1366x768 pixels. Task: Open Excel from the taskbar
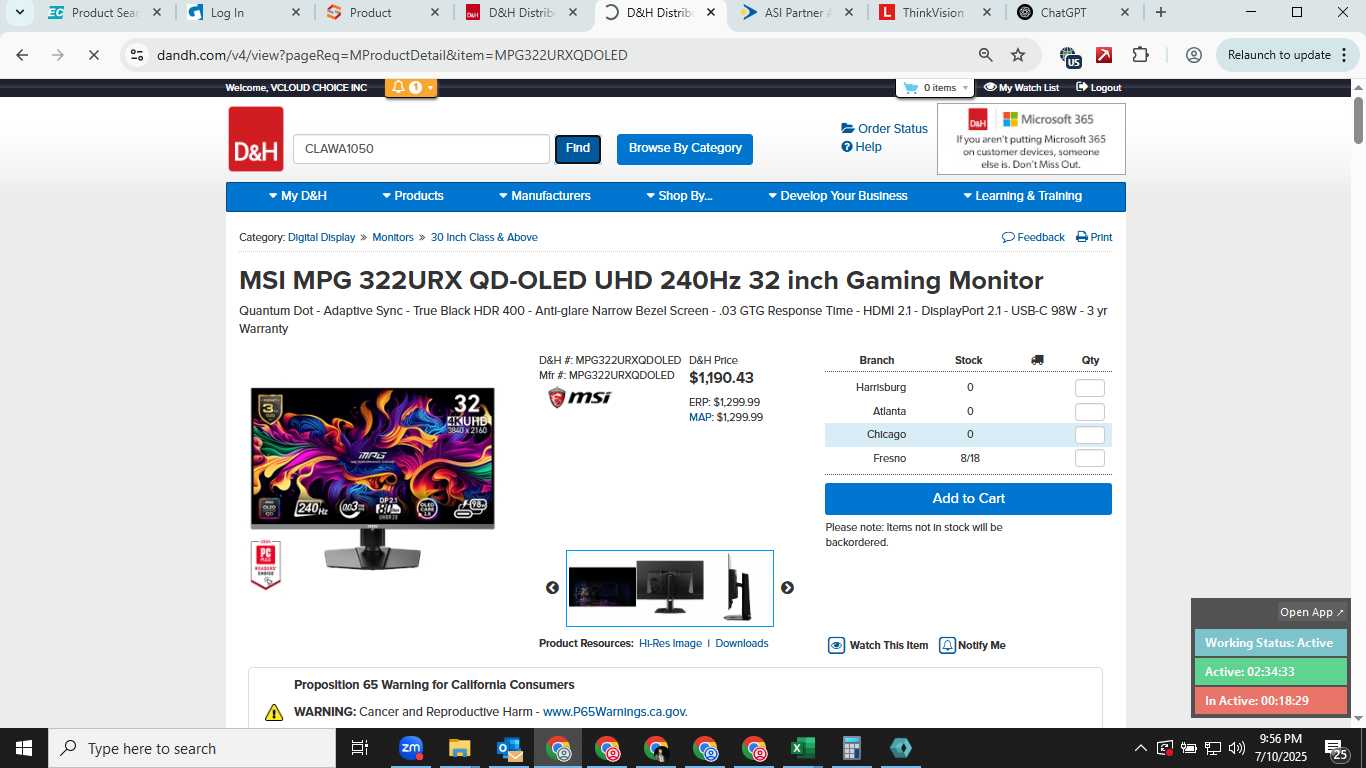pos(803,748)
